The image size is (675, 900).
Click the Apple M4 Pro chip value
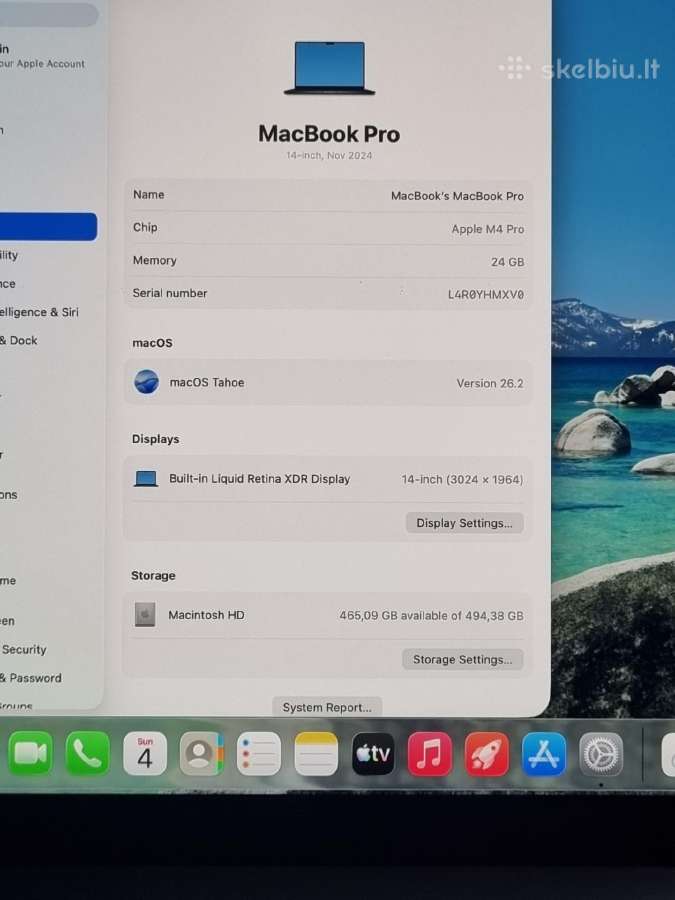click(488, 229)
